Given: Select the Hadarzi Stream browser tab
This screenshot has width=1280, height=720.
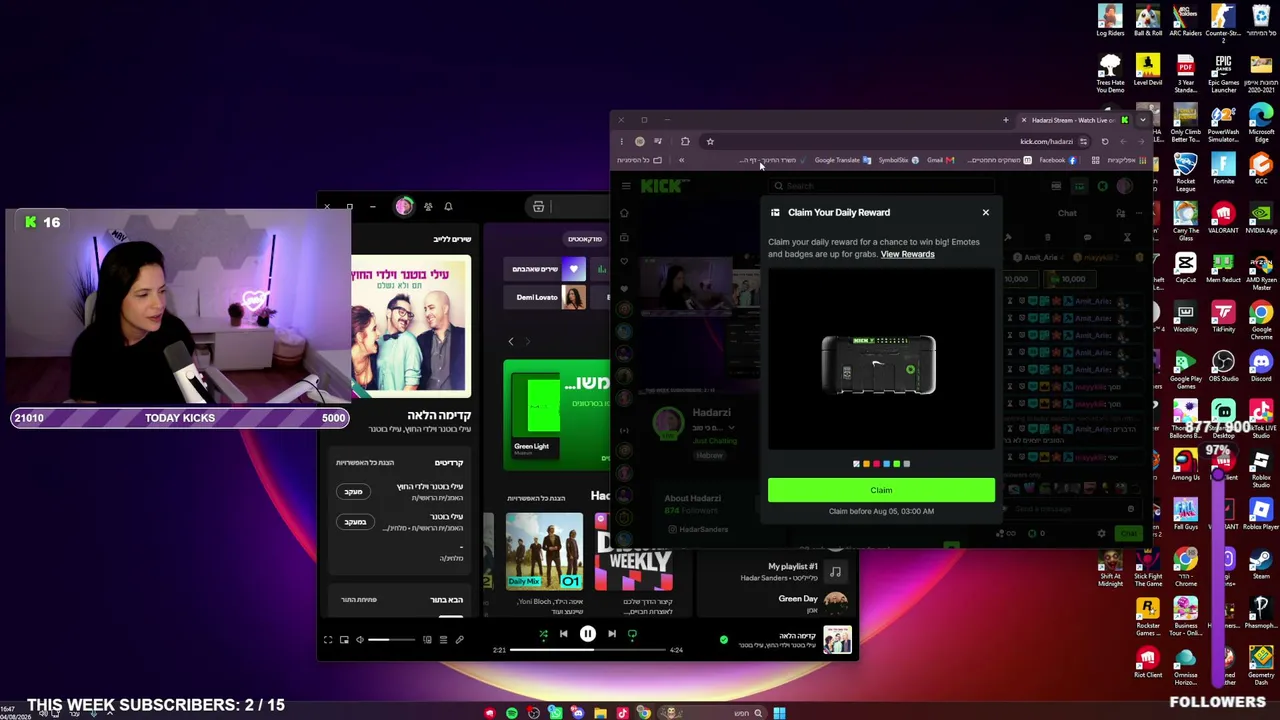Looking at the screenshot, I should (x=1075, y=120).
